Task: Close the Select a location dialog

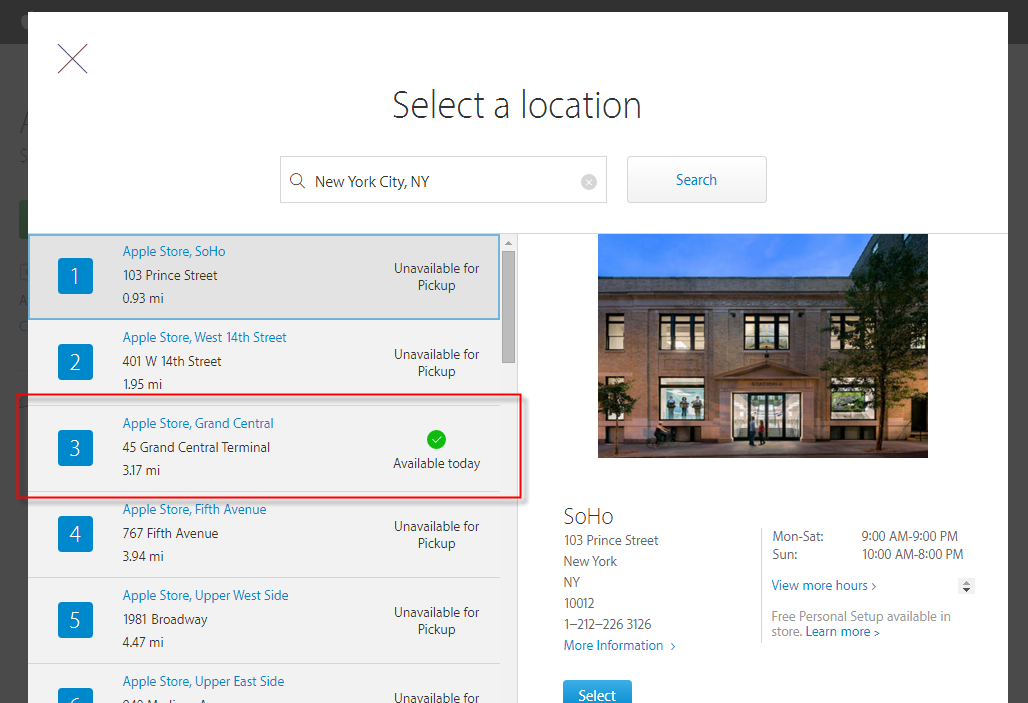Action: (x=72, y=59)
